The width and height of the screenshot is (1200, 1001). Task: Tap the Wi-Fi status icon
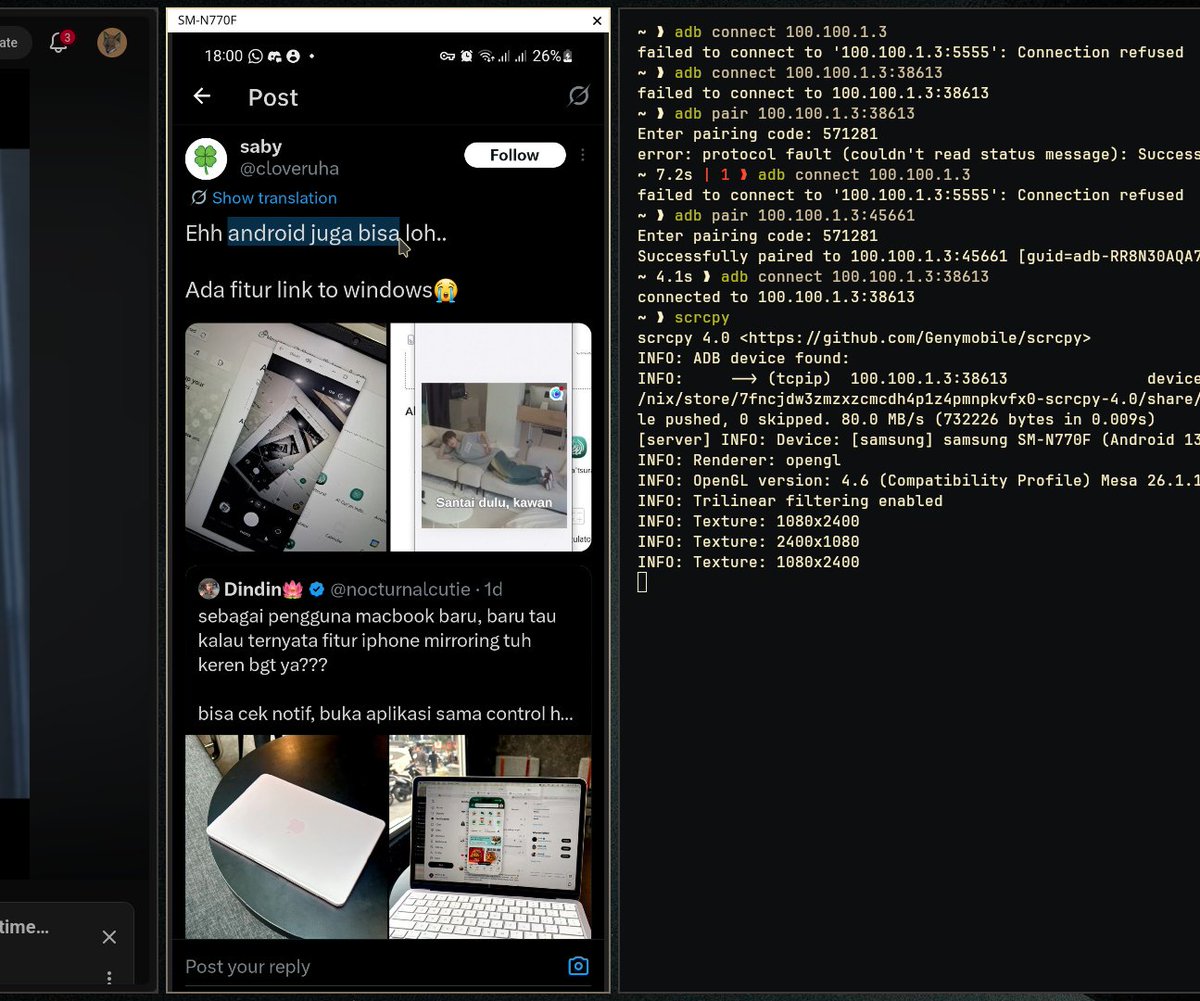coord(486,56)
